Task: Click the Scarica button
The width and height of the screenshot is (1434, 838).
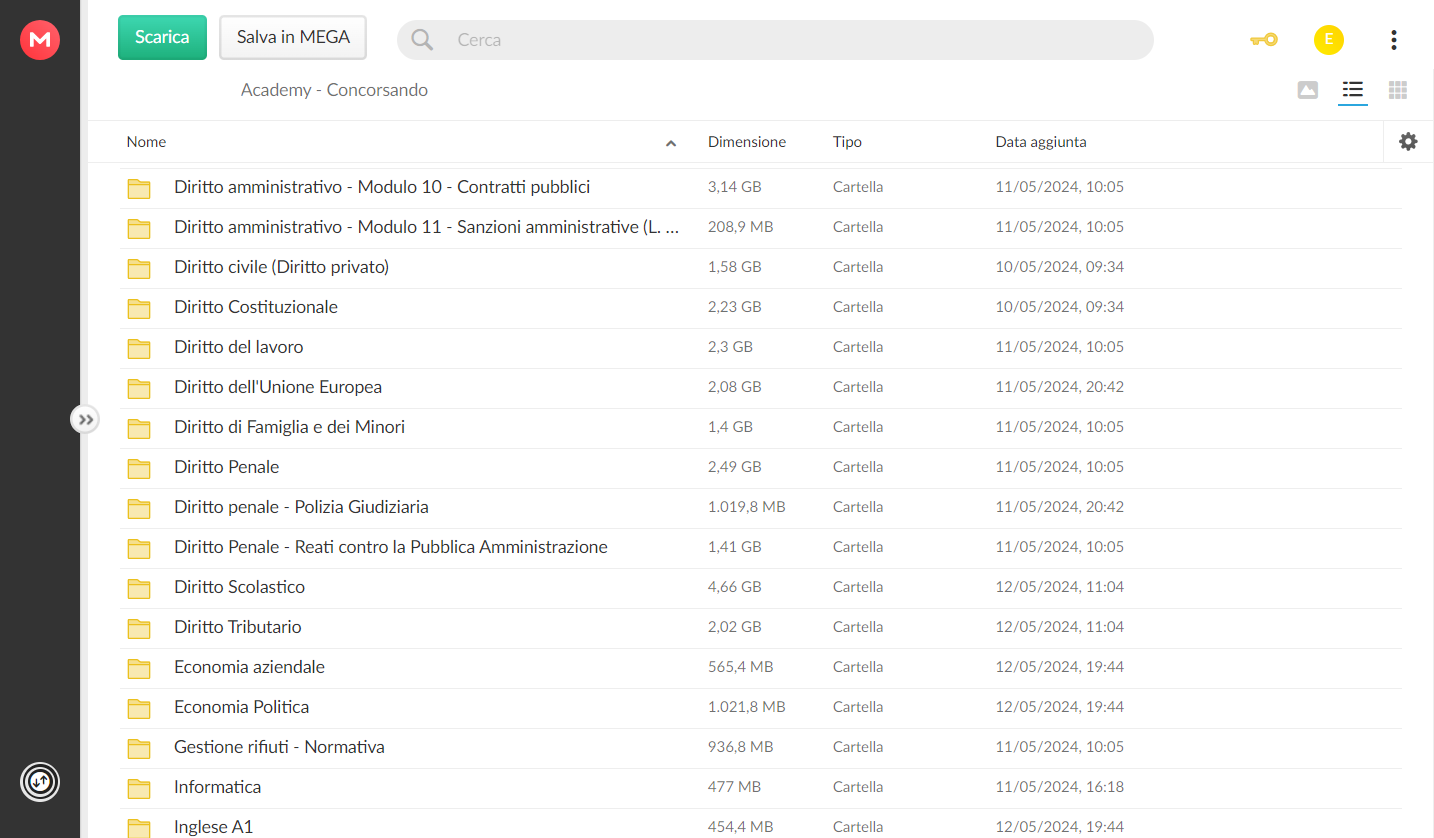Action: 162,37
